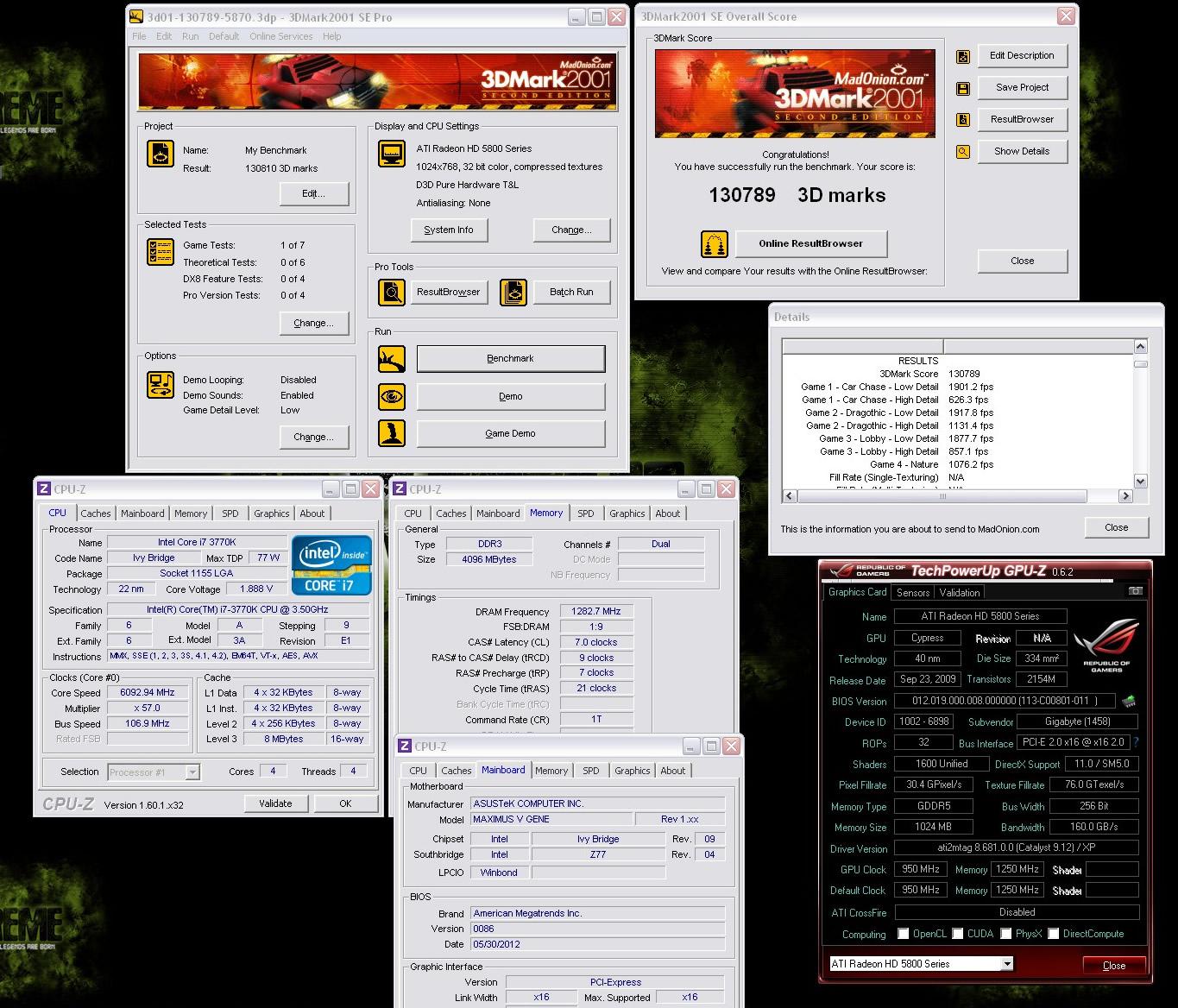
Task: Toggle the CUDA checkbox in GPU-Z
Action: tap(958, 934)
